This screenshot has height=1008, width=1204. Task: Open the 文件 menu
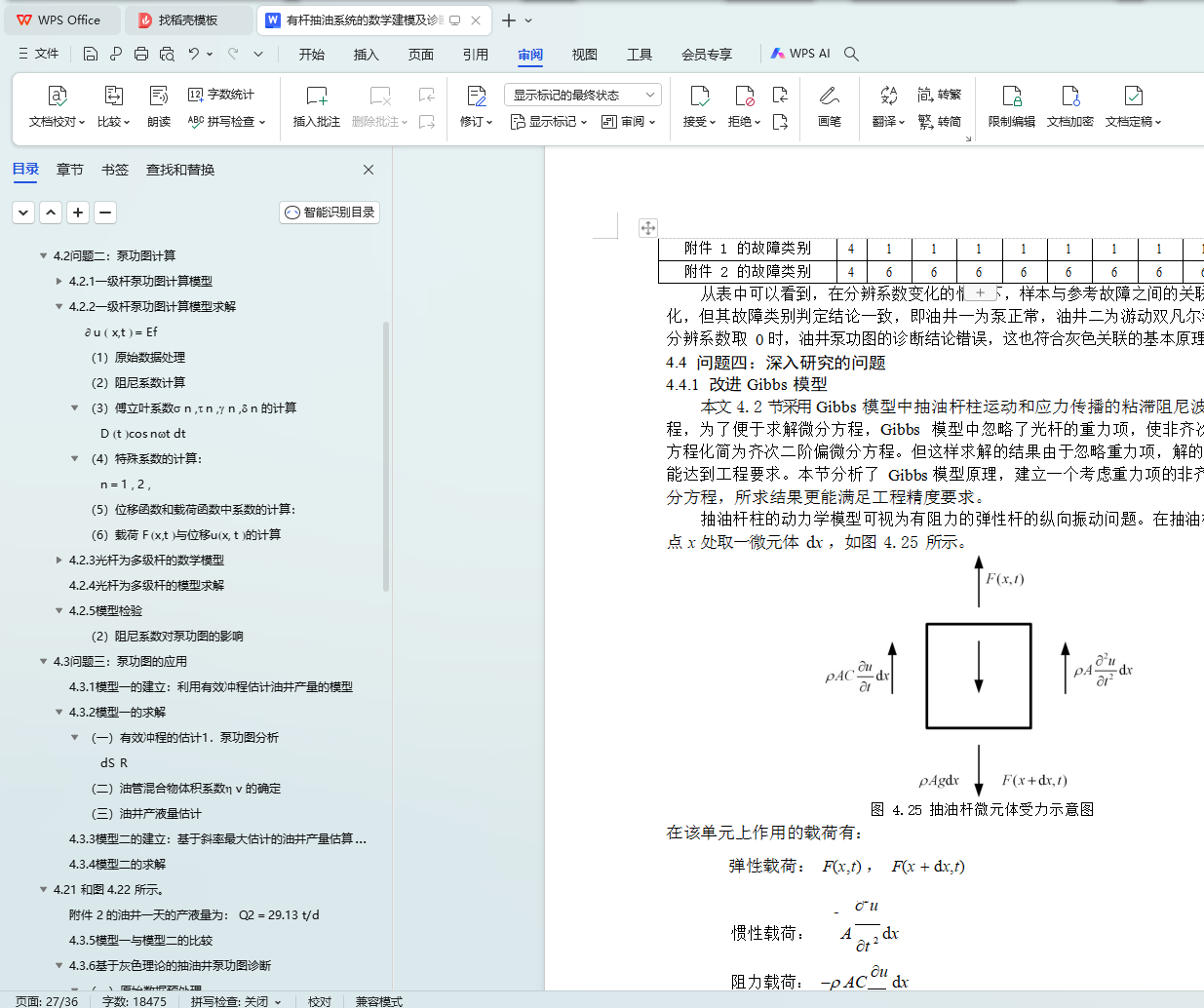tap(39, 54)
